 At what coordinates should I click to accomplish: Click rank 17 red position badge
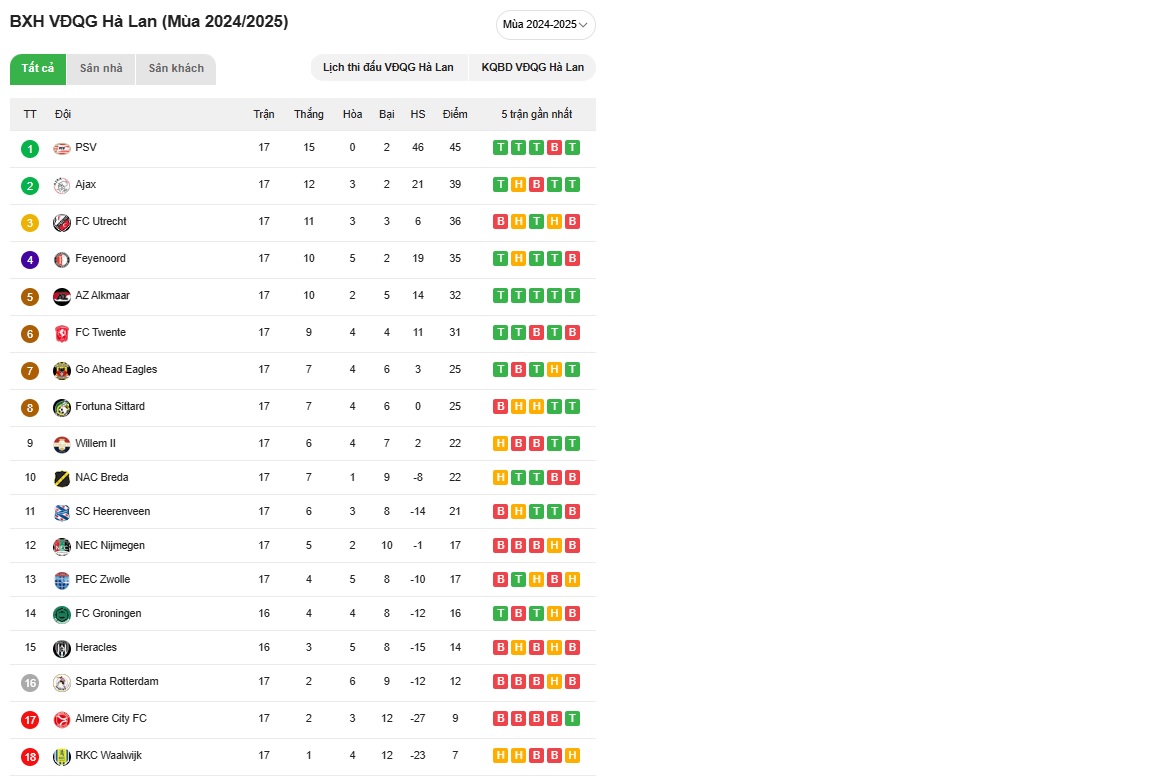pyautogui.click(x=30, y=719)
